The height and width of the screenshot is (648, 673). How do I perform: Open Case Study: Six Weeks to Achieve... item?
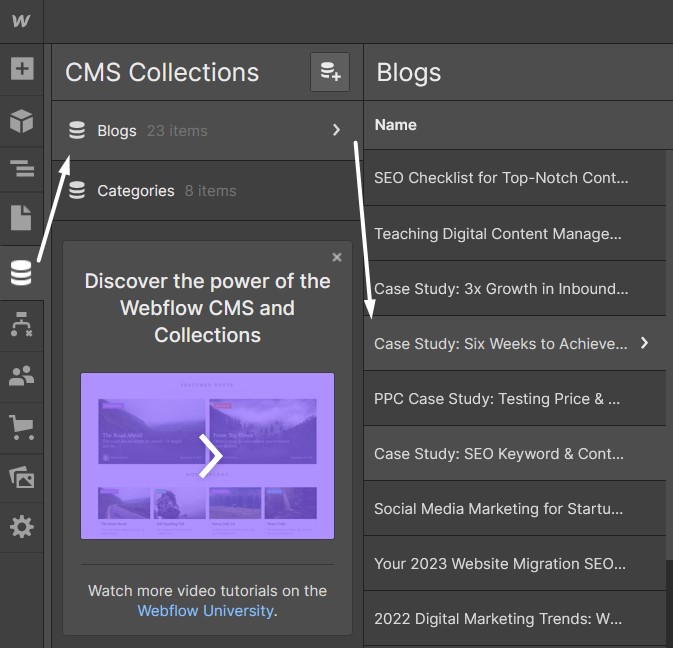515,343
